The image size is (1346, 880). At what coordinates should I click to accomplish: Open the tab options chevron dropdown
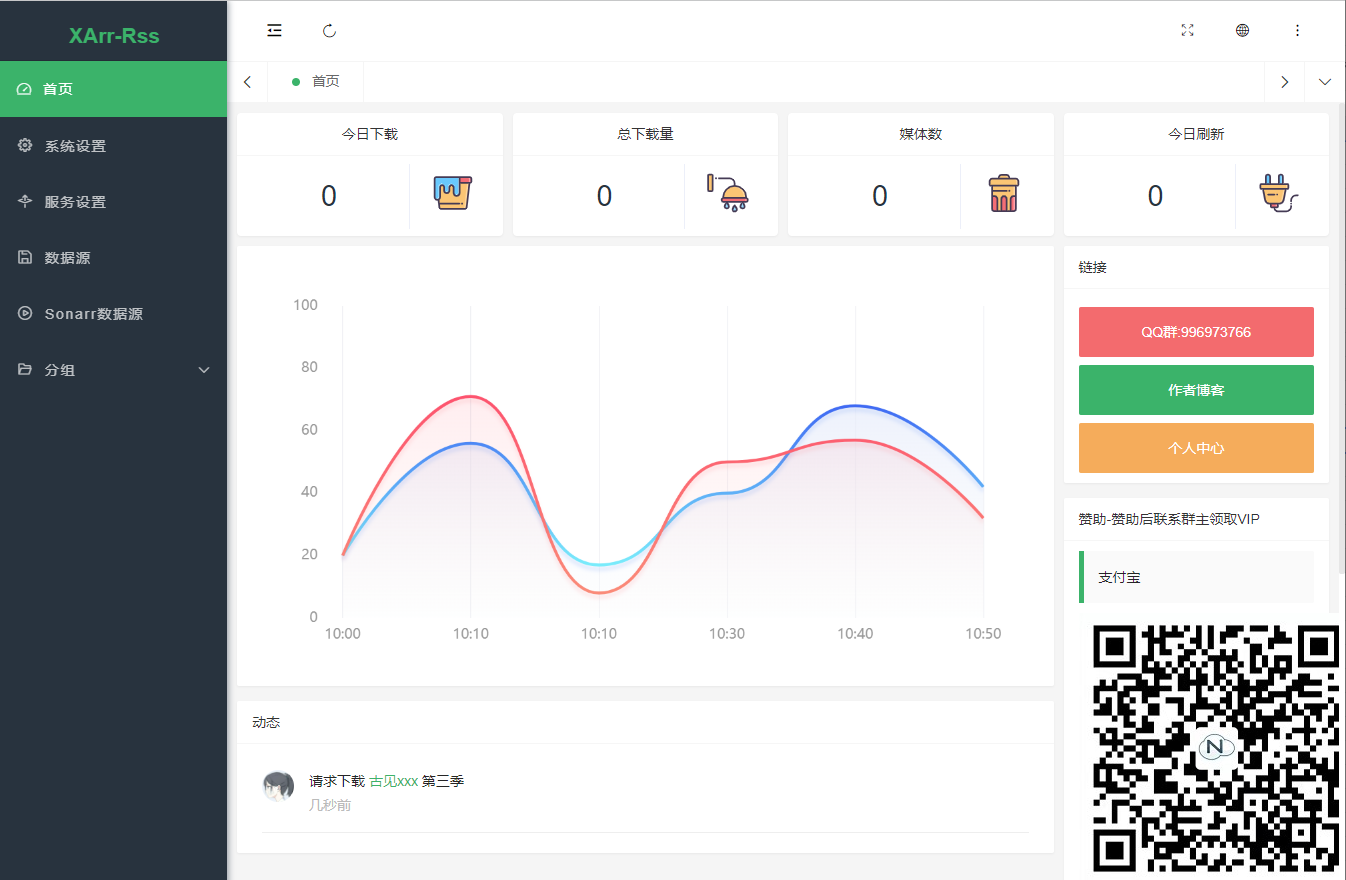[1325, 82]
